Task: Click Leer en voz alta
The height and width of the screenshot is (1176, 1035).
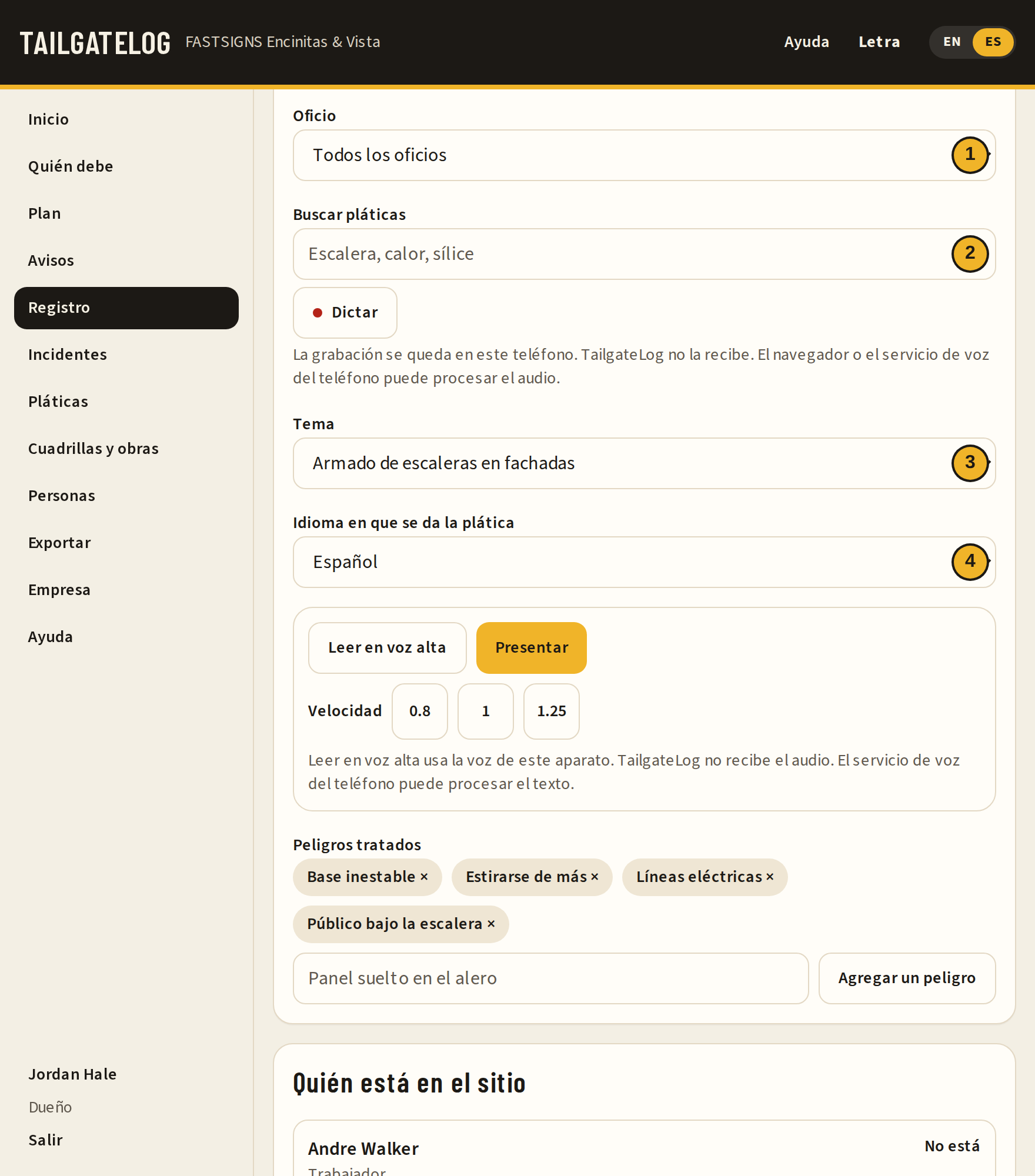Action: (388, 648)
